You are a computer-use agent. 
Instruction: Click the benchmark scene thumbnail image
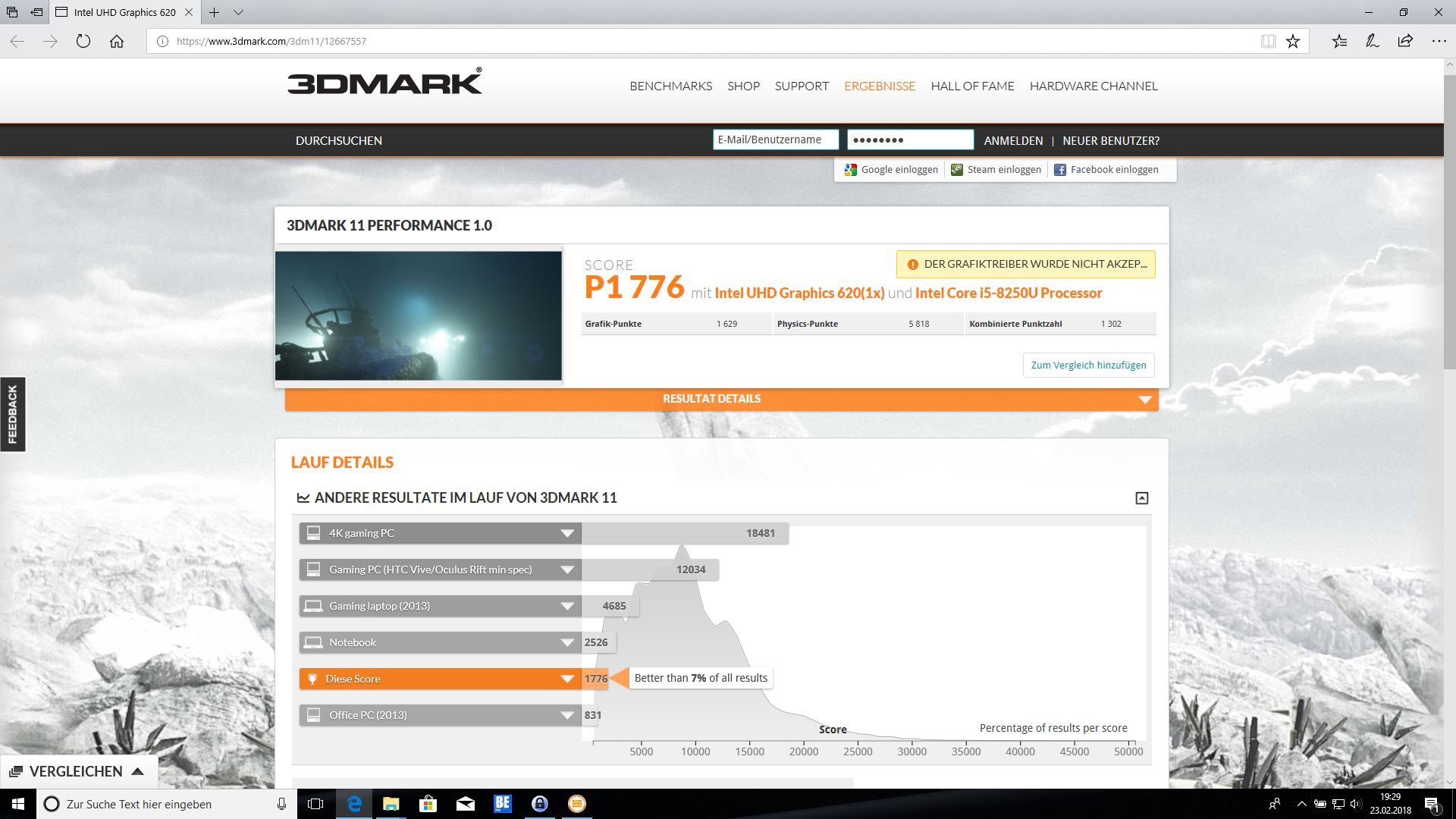tap(418, 315)
